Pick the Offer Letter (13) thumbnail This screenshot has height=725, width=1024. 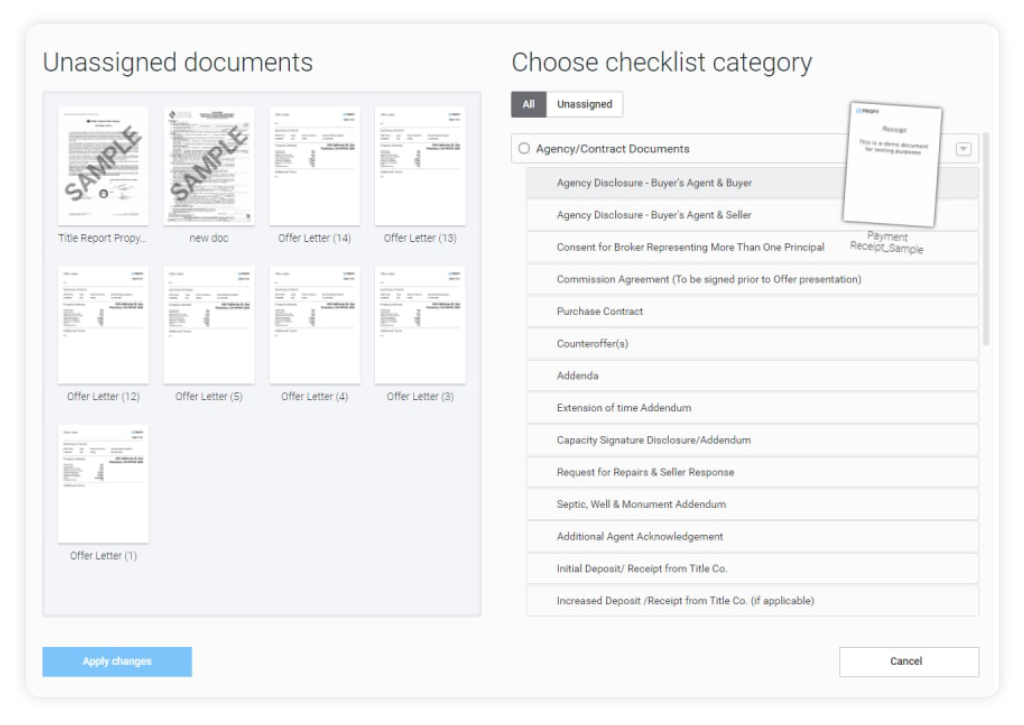click(420, 166)
